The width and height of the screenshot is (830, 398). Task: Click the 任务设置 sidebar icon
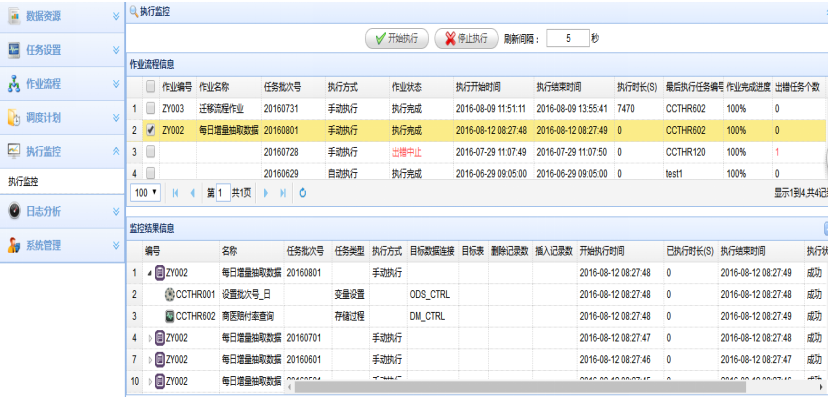pos(14,50)
